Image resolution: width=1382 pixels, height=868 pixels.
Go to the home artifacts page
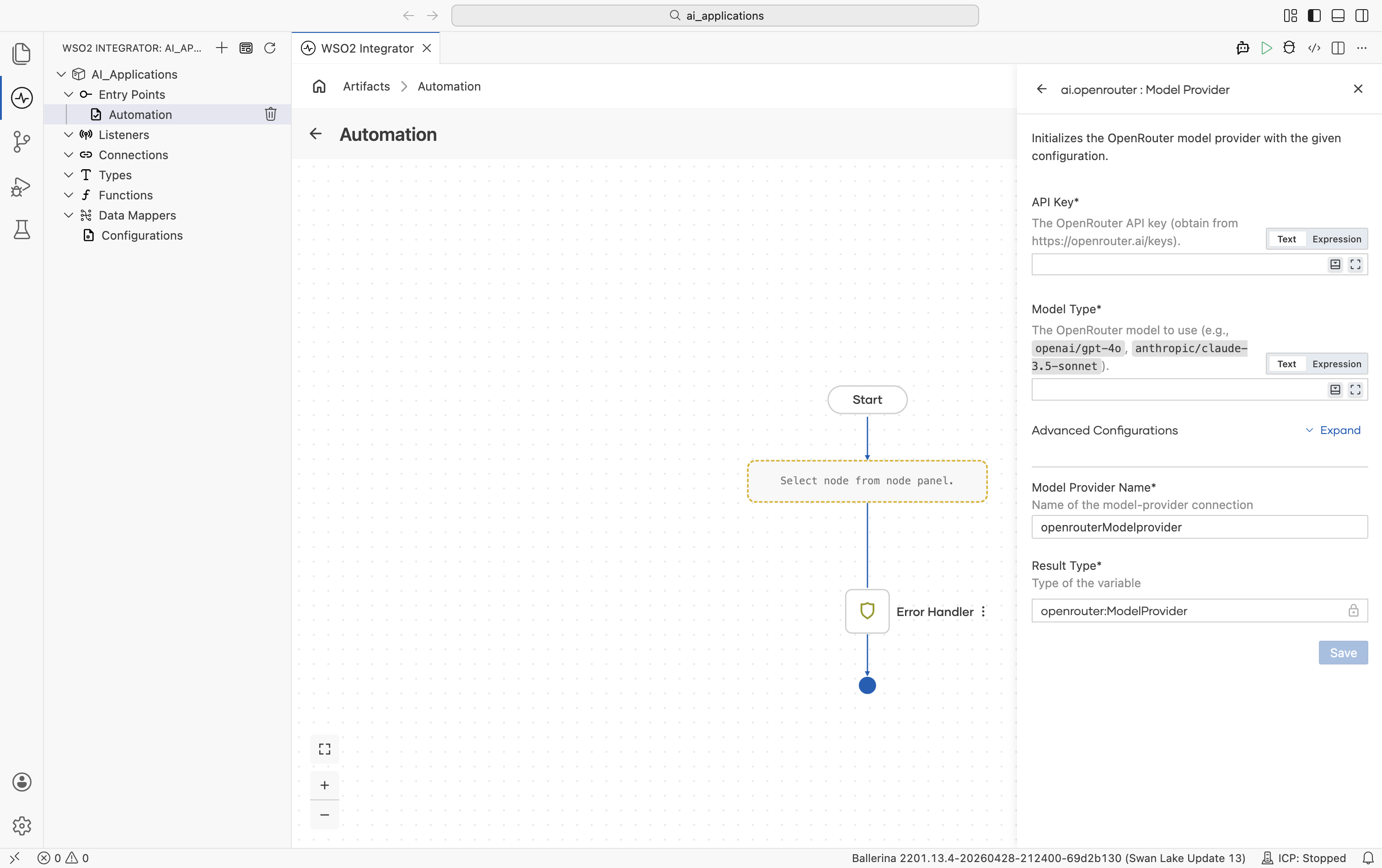[319, 86]
